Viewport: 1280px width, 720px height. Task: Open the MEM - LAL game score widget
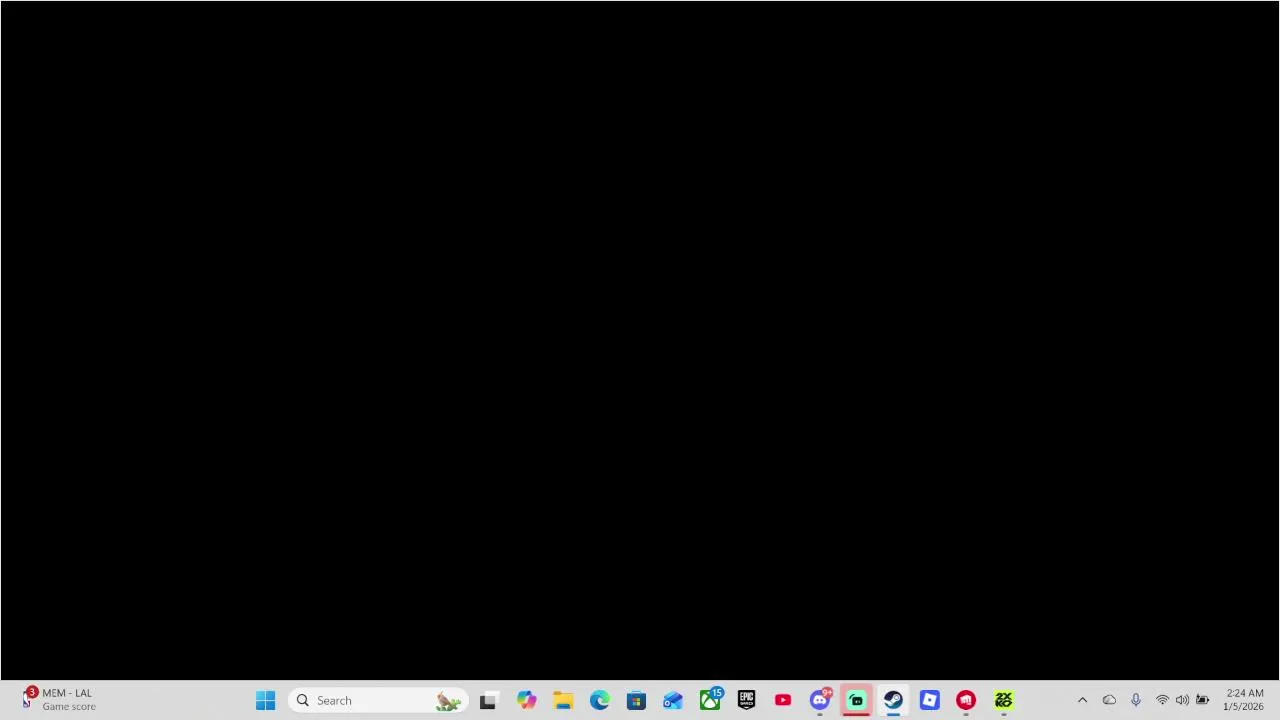[x=60, y=700]
